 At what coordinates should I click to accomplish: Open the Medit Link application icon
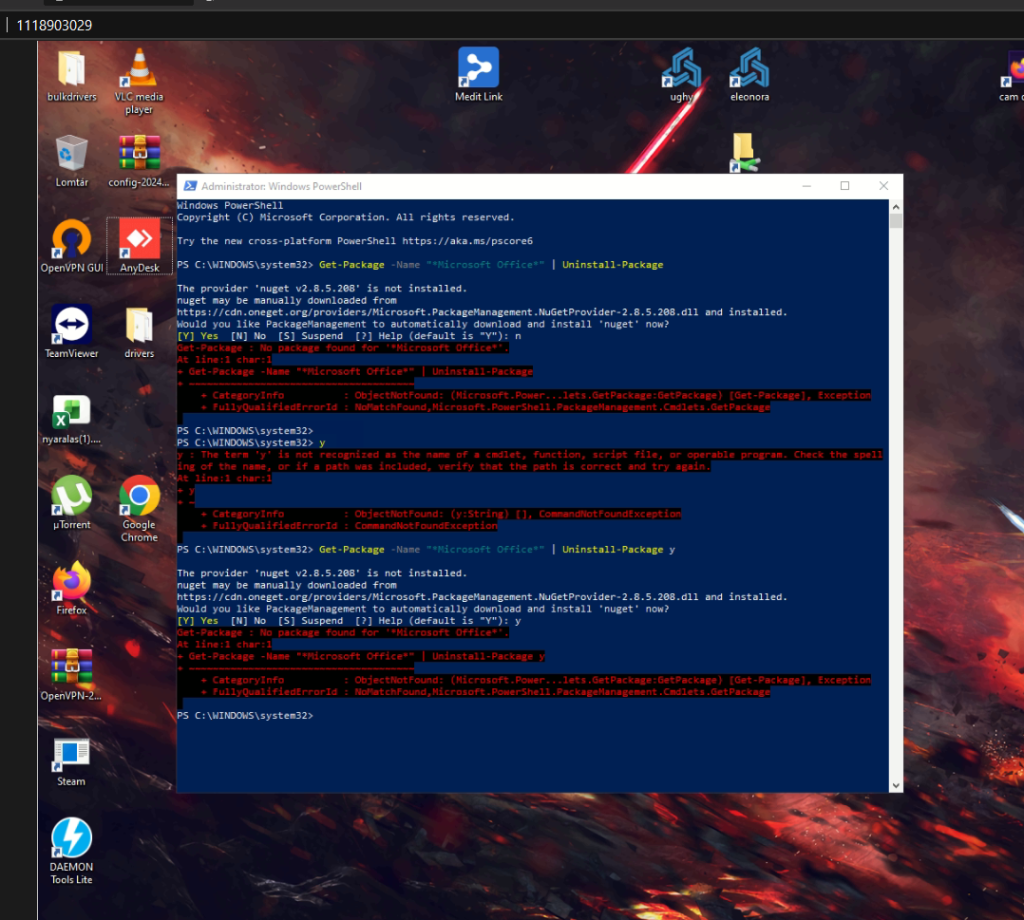click(x=479, y=69)
